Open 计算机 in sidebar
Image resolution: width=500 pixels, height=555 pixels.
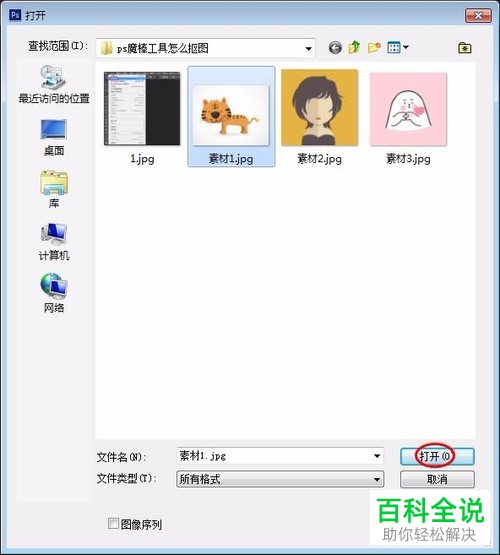tap(54, 242)
